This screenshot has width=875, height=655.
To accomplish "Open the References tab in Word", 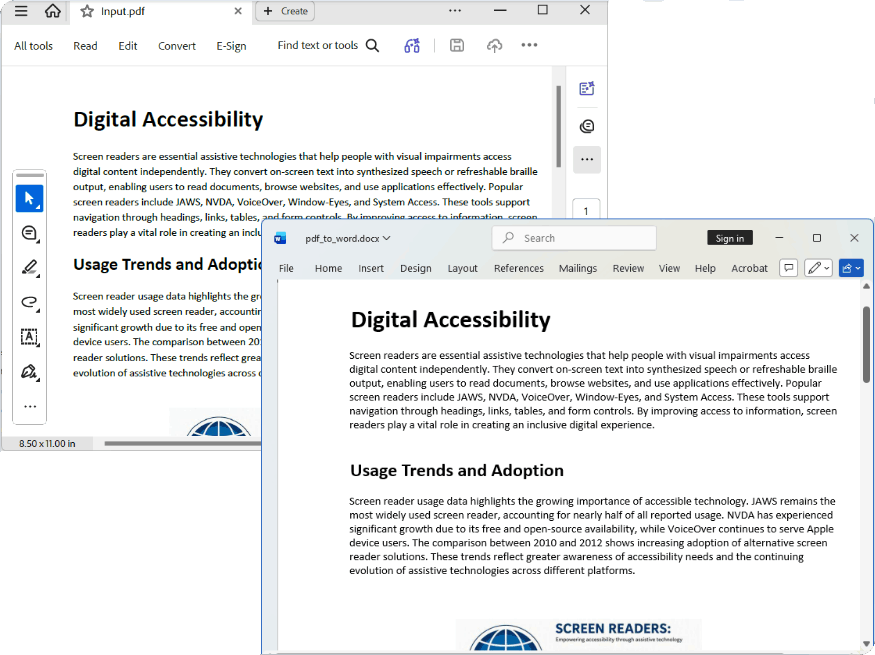I will 518,268.
